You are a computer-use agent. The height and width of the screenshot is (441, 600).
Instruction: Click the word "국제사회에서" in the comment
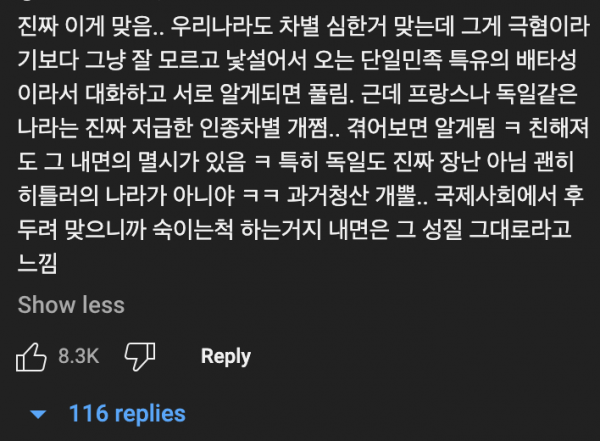click(x=495, y=195)
